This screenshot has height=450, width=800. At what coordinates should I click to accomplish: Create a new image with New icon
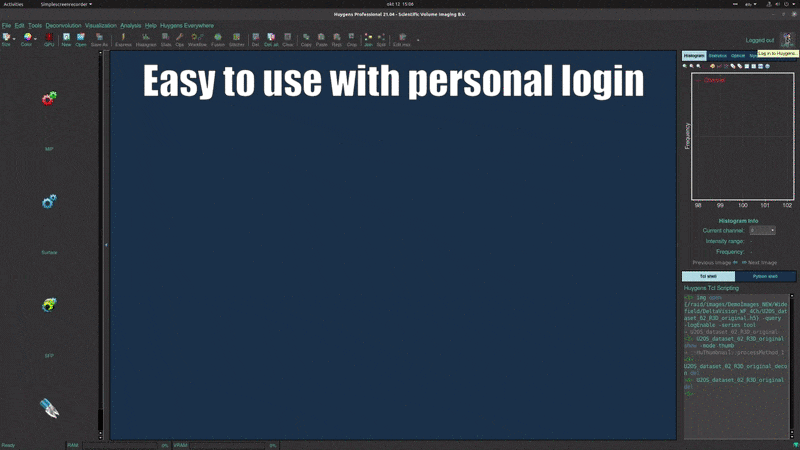[66, 39]
